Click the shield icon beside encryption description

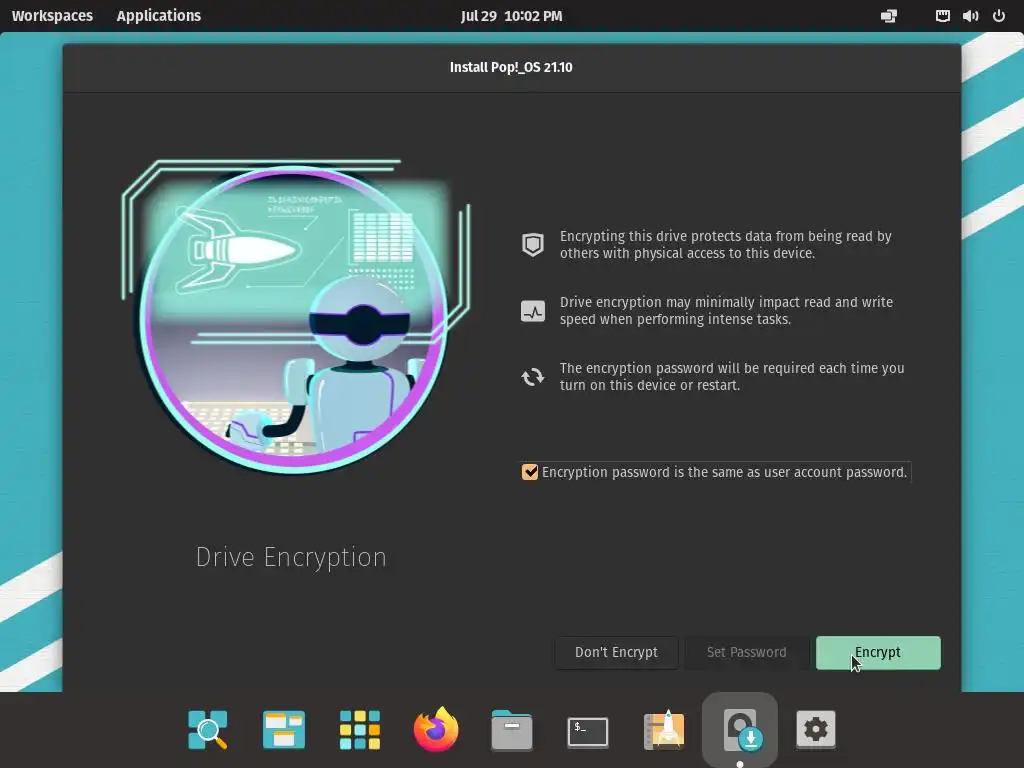pyautogui.click(x=533, y=245)
